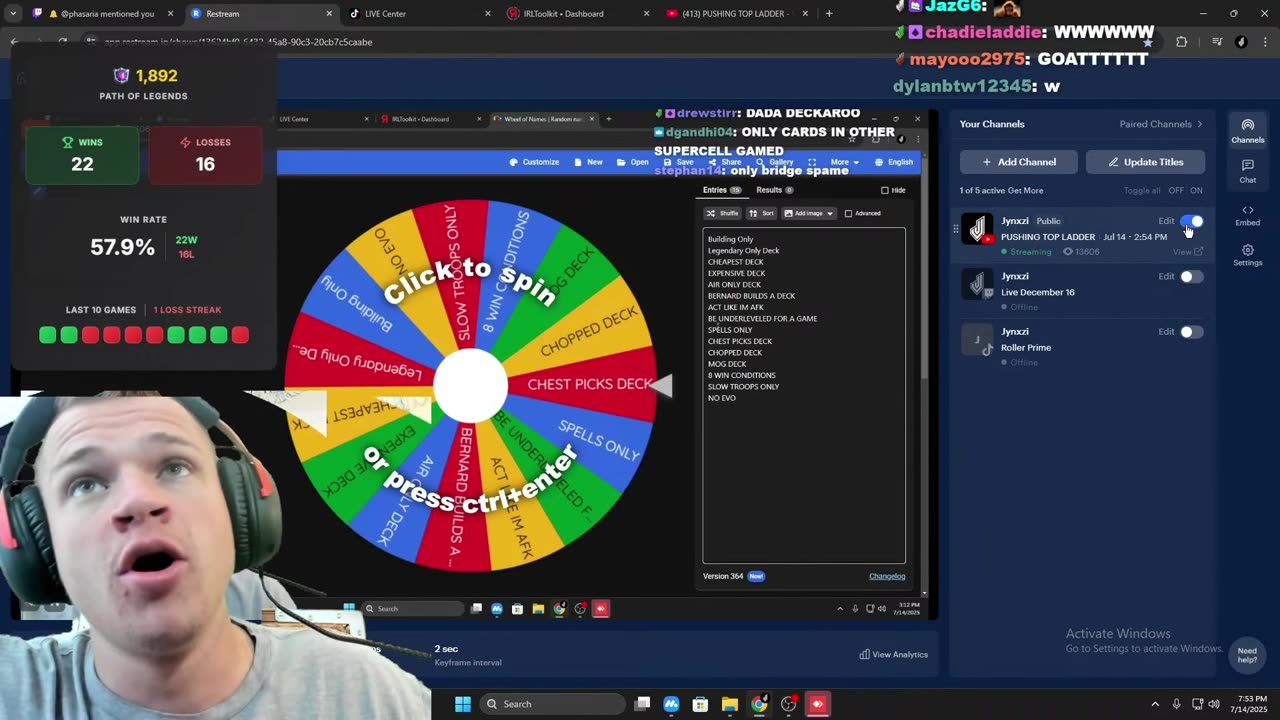Toggle all channels OFF
Screen dimensions: 1280x720
[1176, 191]
